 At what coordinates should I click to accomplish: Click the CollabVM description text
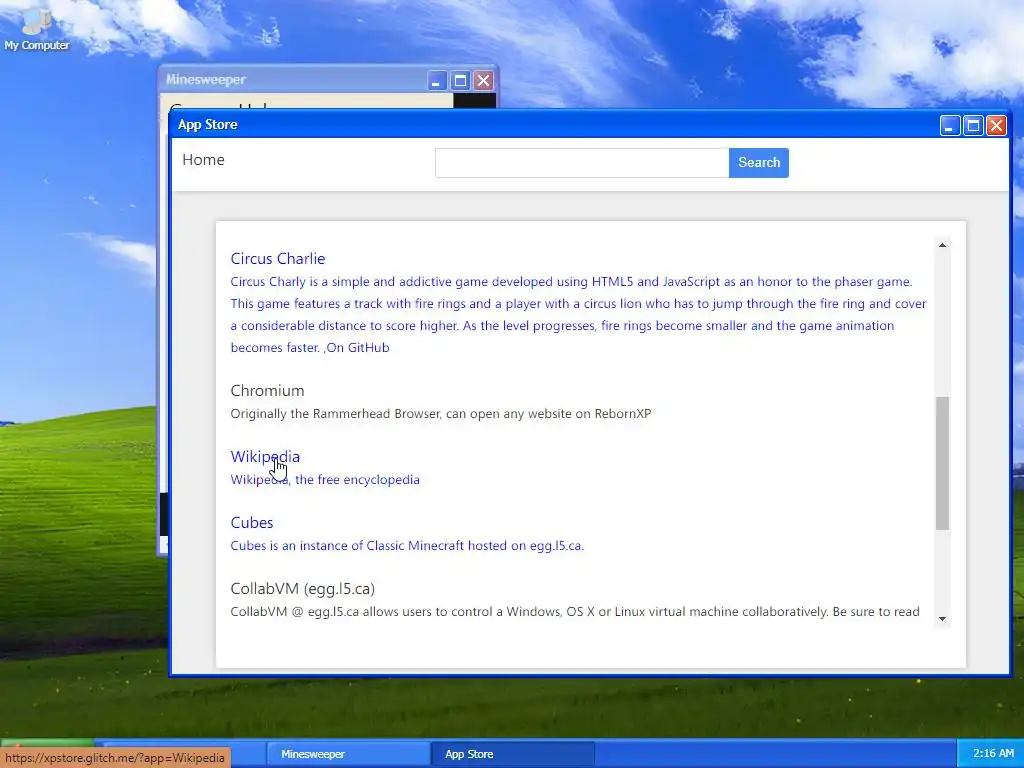click(x=575, y=611)
